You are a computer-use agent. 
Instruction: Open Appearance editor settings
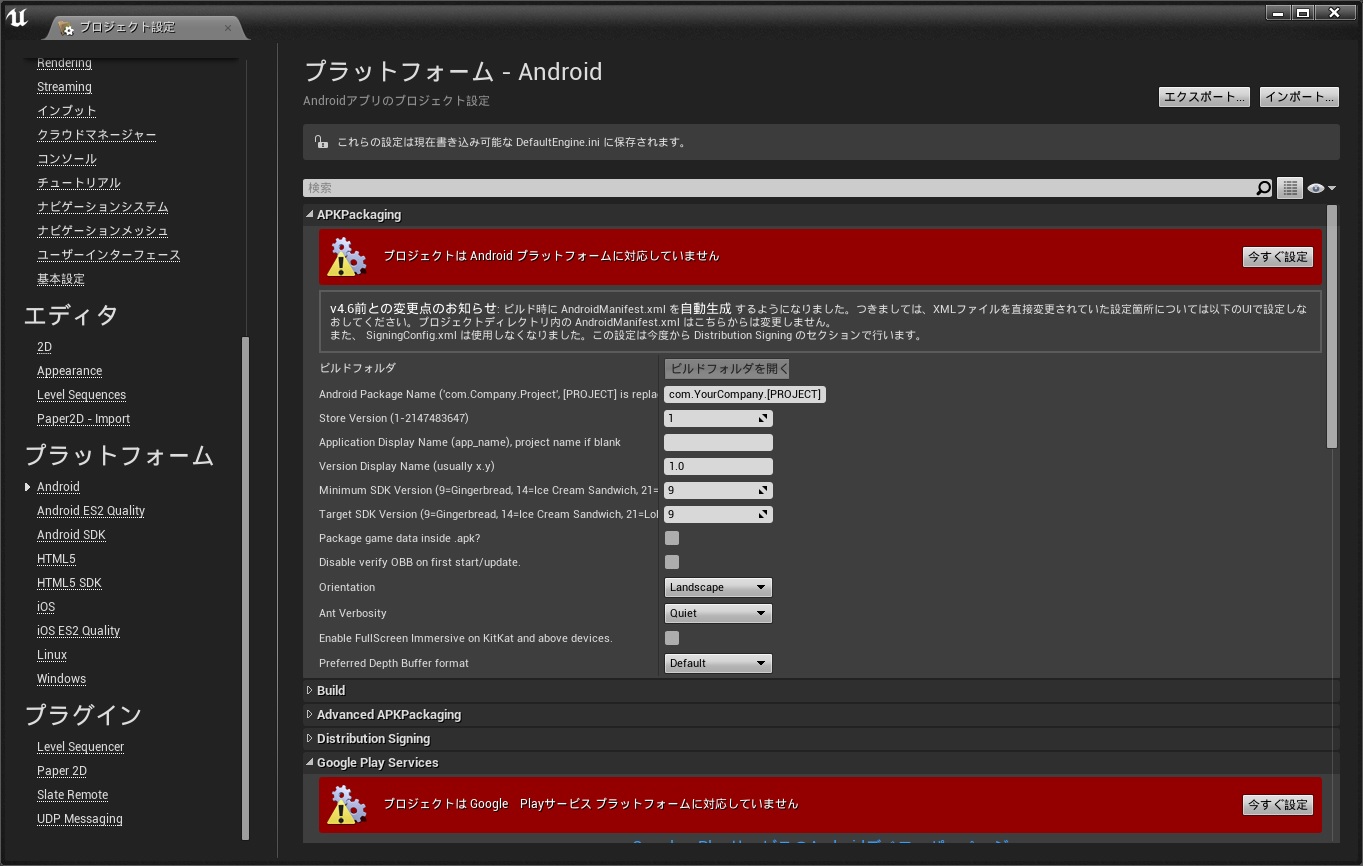point(69,371)
